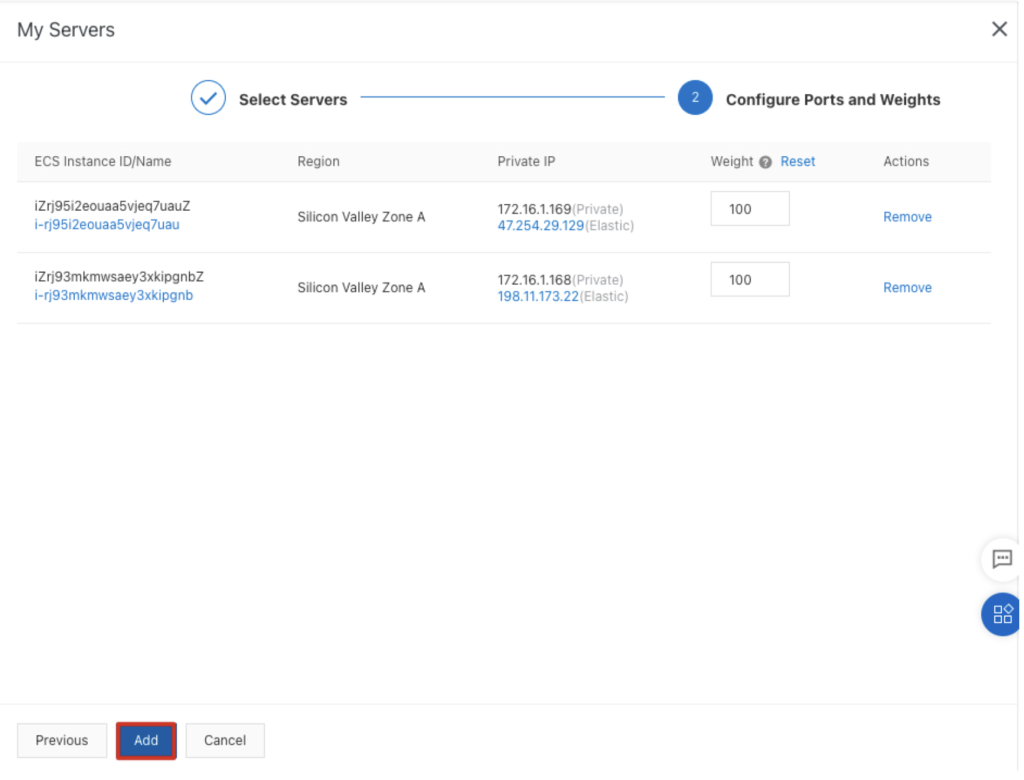Image resolution: width=1024 pixels, height=780 pixels.
Task: Select instance name iZrj93mkmwsaey3xkipgnbZ
Action: [119, 277]
